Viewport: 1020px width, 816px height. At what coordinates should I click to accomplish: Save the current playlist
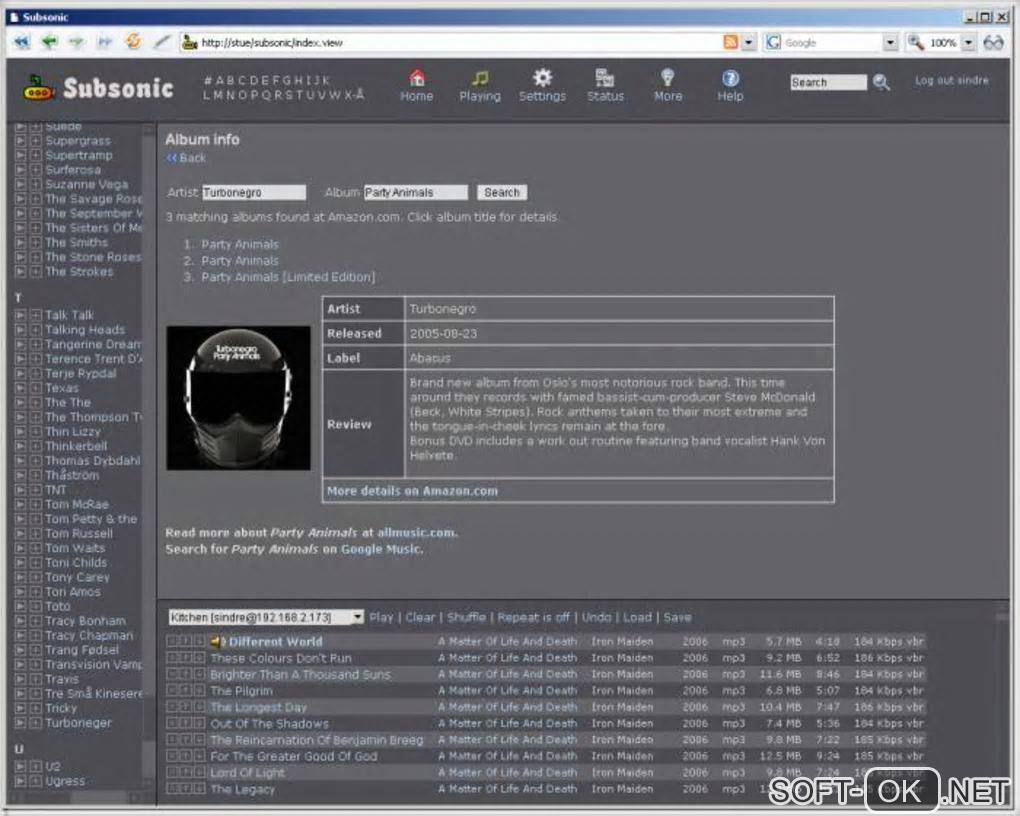[677, 618]
